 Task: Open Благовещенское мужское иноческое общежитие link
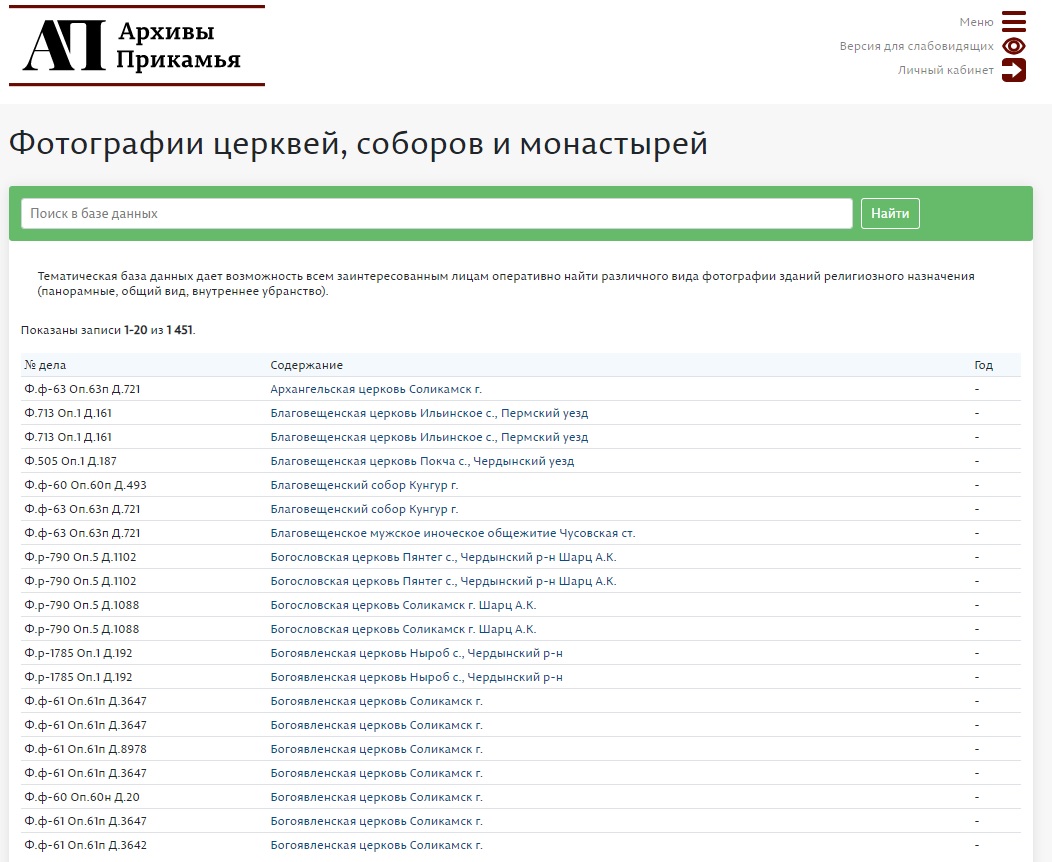[x=452, y=533]
